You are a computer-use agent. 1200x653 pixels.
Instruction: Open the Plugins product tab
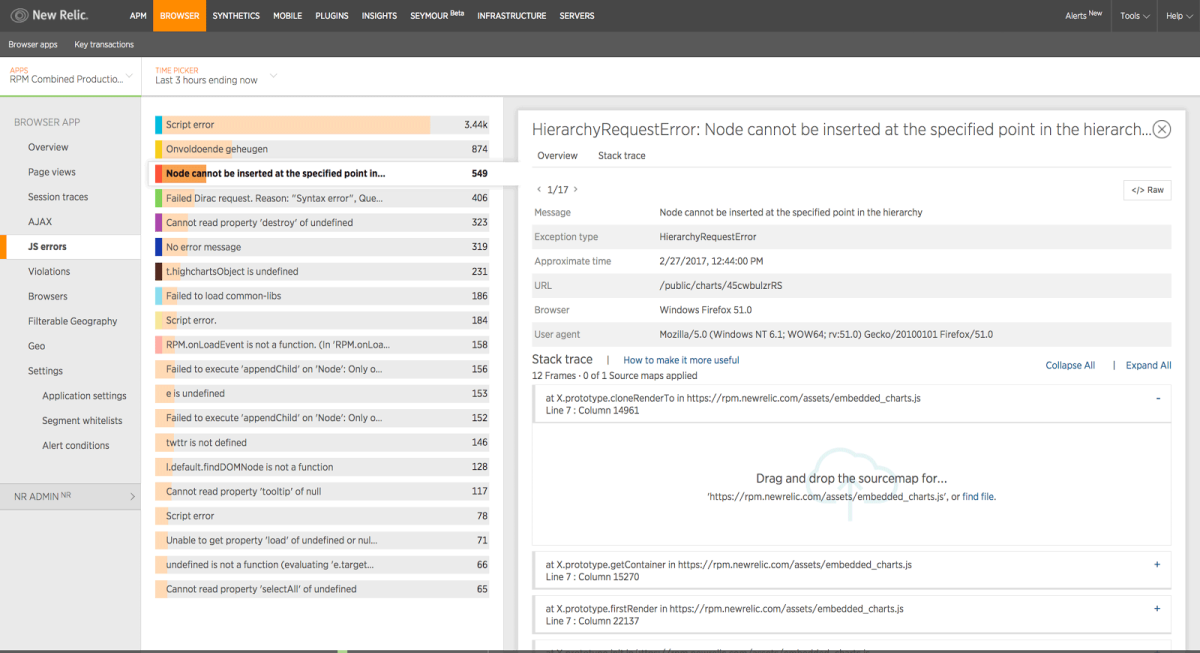click(332, 16)
